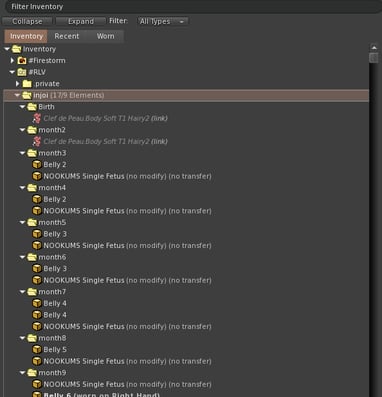The image size is (382, 397).
Task: Switch to the Inventory tab
Action: coord(26,36)
